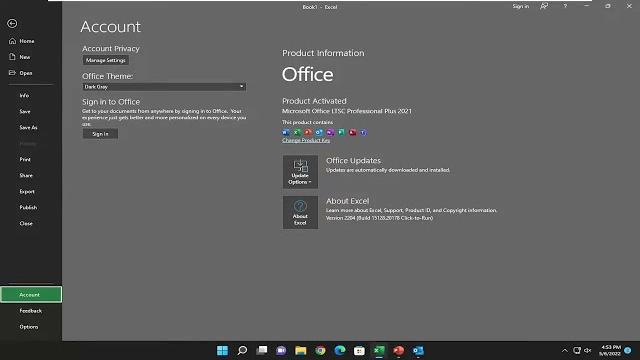Switch to Excel on the taskbar

click(379, 351)
